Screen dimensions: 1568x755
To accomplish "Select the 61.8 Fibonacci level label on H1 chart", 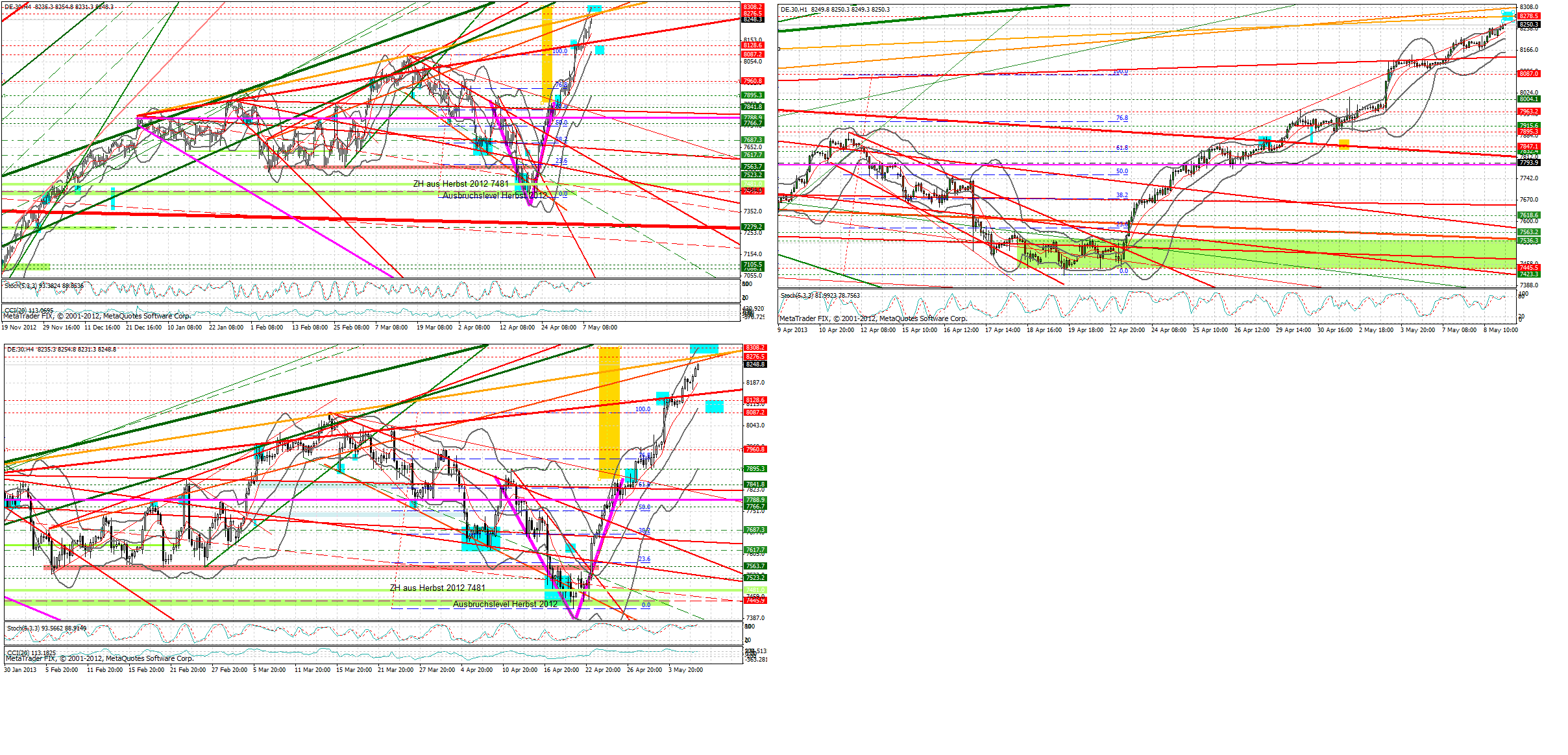I will coord(1121,148).
